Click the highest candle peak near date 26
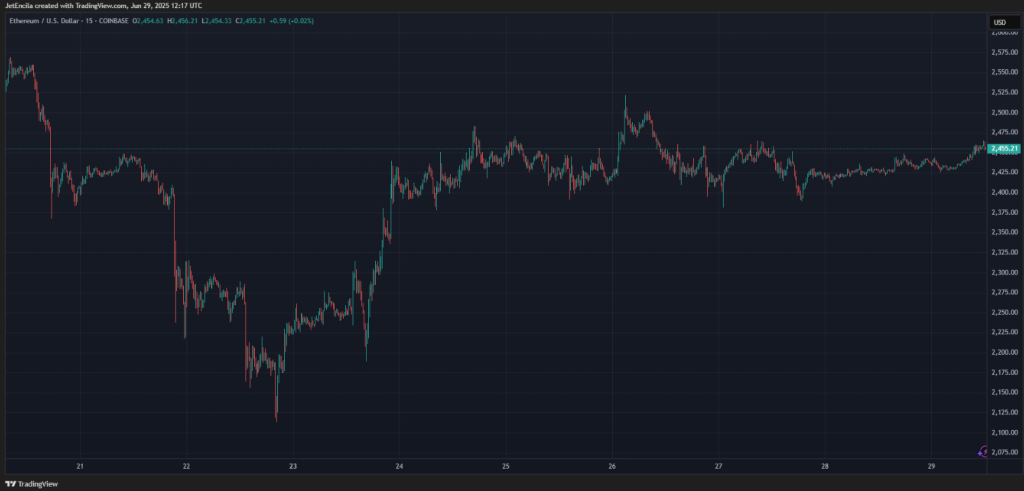The image size is (1024, 491). [625, 98]
